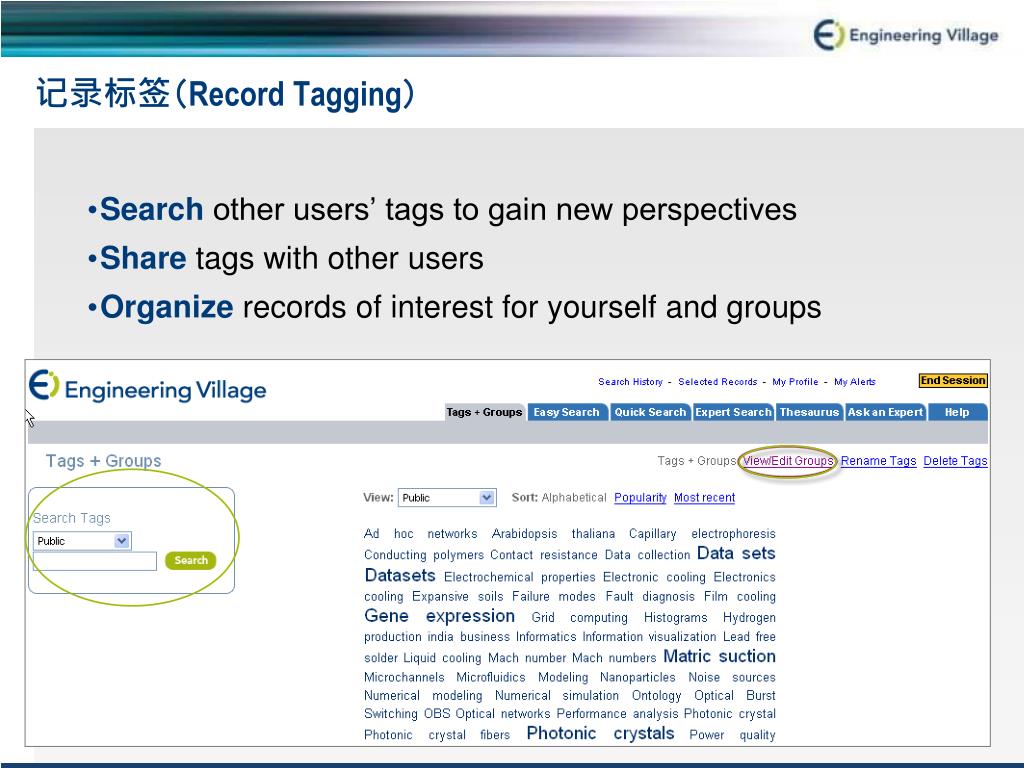
Task: Open the 'Capillary electrophoresis' tag
Action: [x=702, y=534]
